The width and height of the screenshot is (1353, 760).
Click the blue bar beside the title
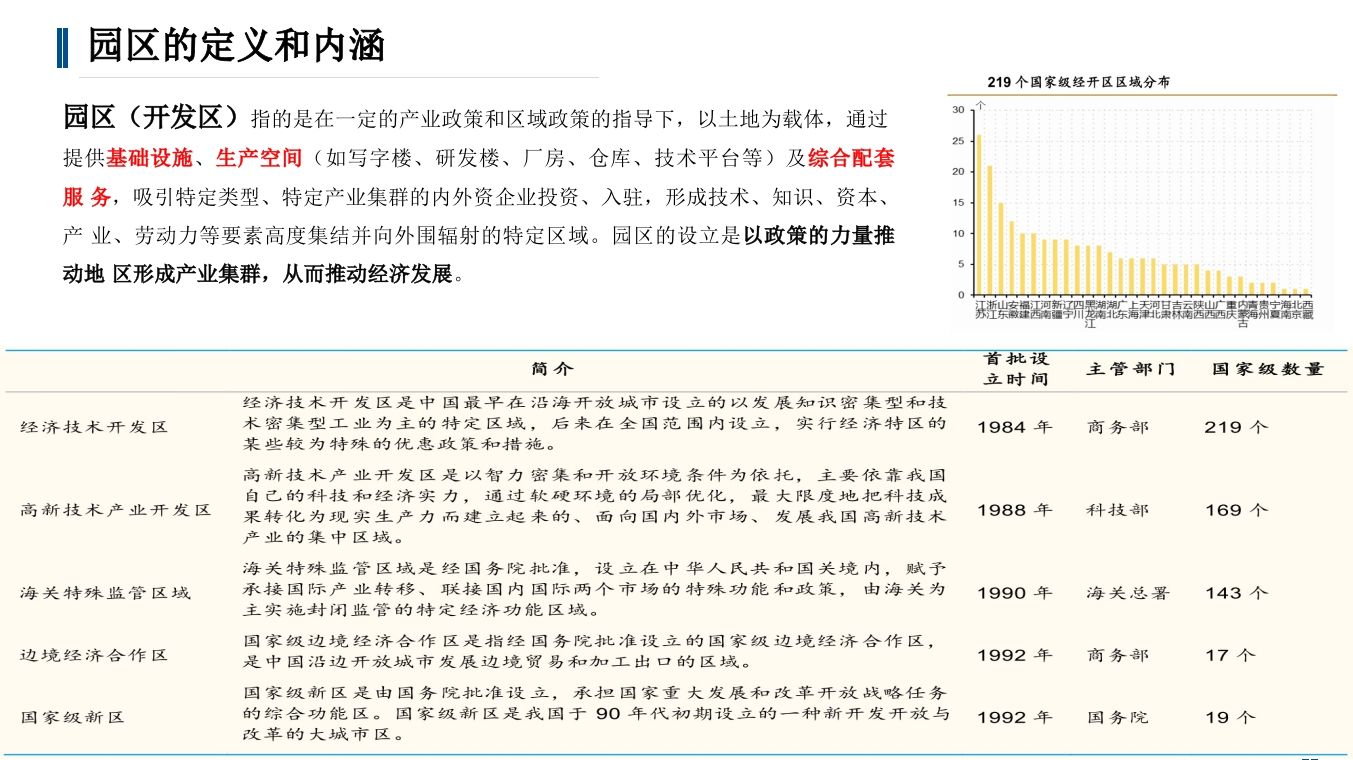63,48
